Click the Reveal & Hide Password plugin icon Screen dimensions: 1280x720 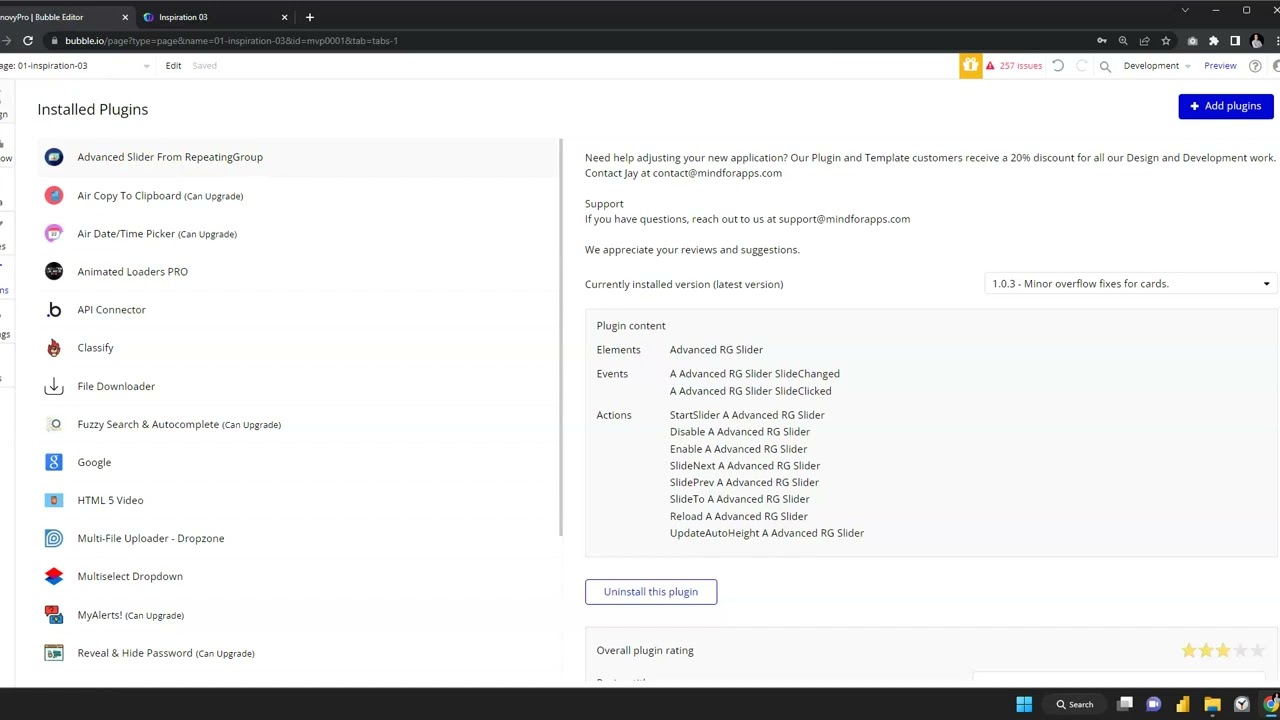(x=54, y=653)
